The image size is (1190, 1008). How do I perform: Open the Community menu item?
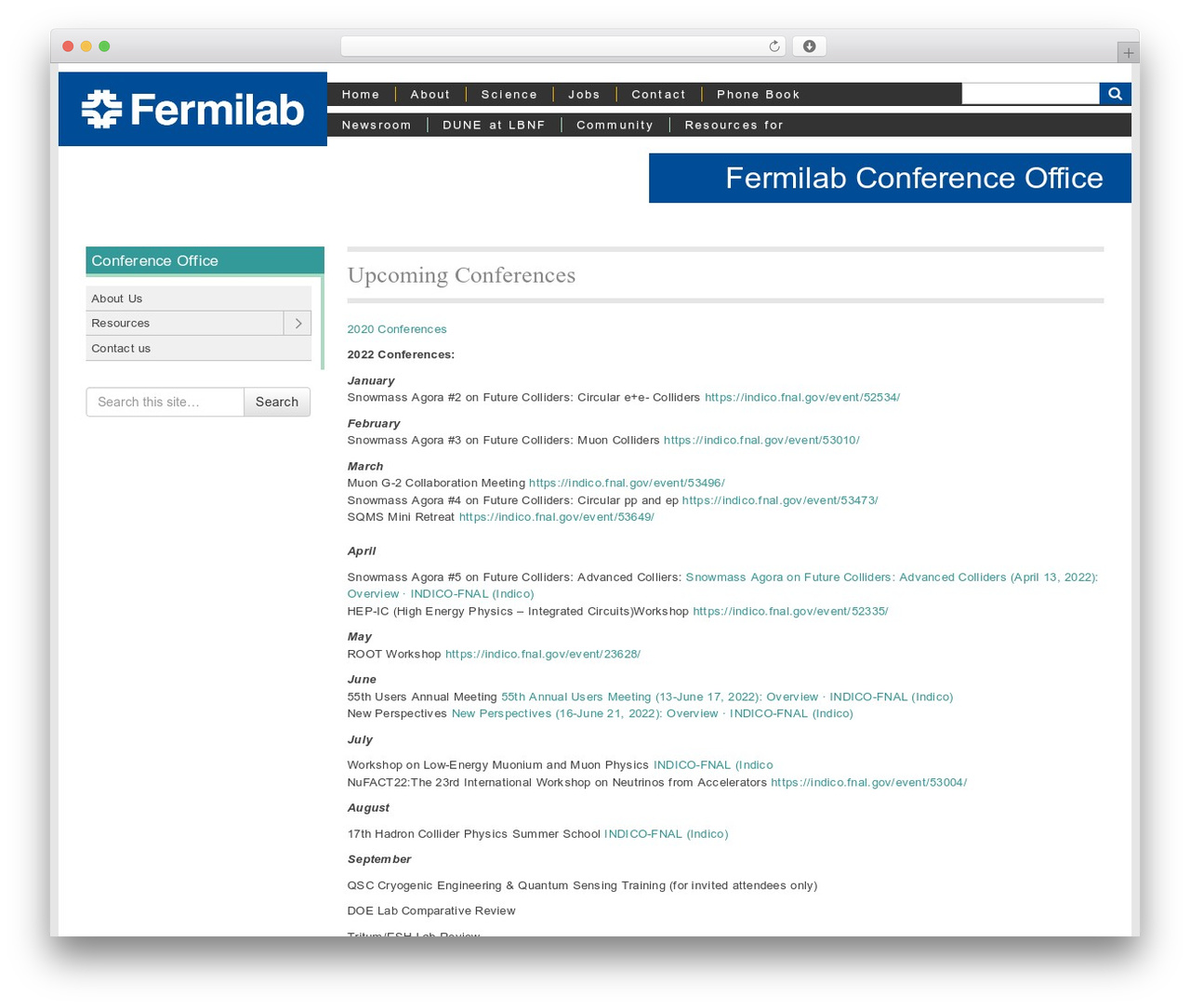[x=615, y=125]
